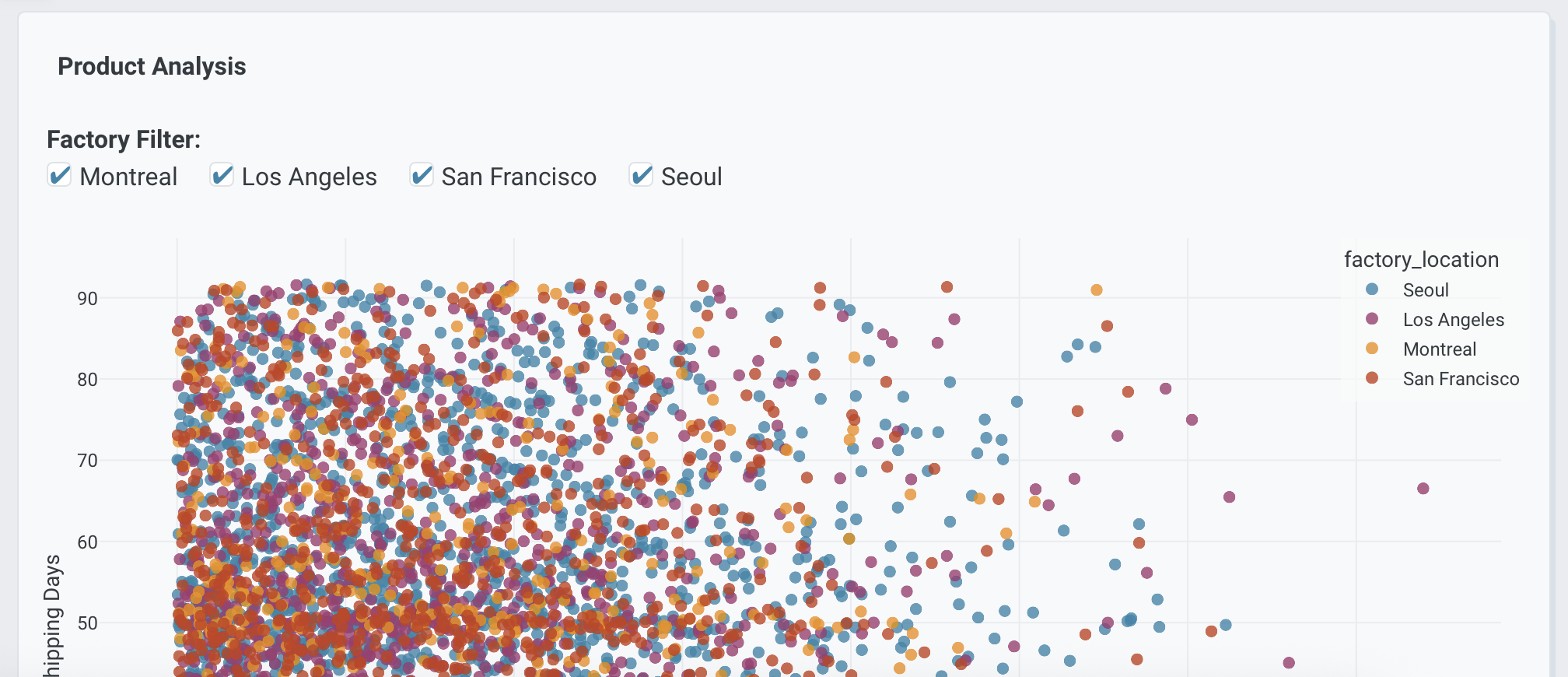Click the 50 y-axis tick label
Screen dimensions: 1568x677
pos(87,623)
